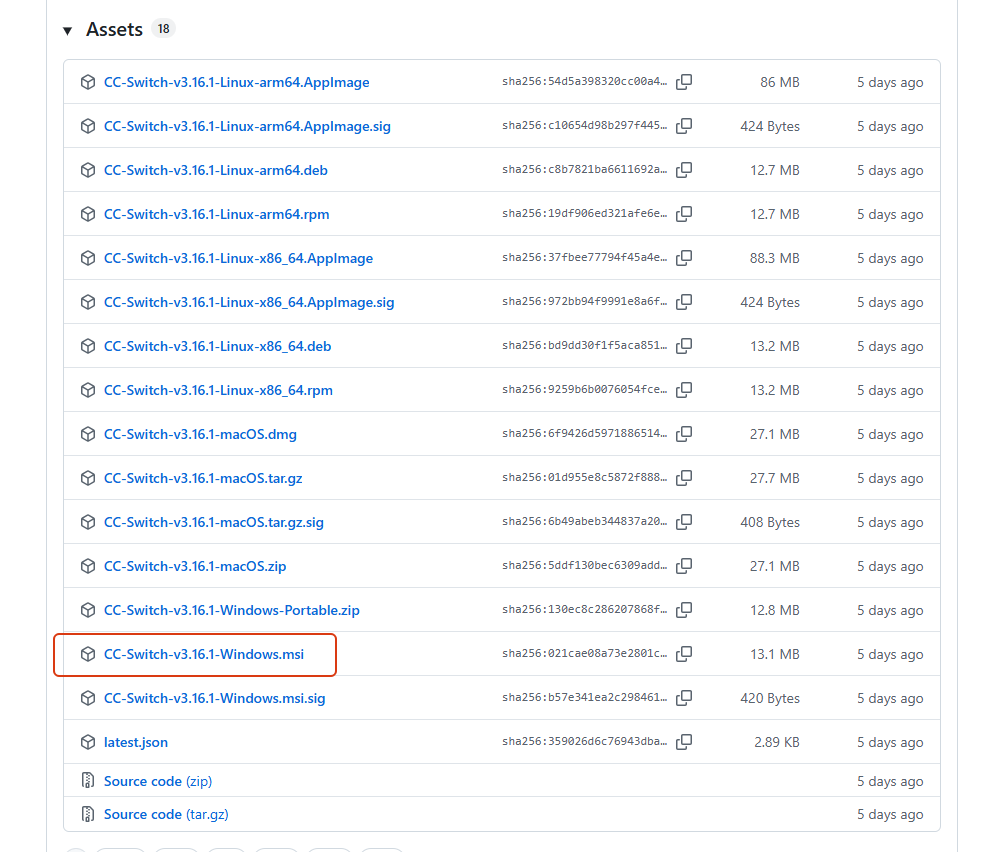
Task: Download CC-Switch-v3.16.1-Linux-arm64.AppImage
Action: [x=236, y=83]
